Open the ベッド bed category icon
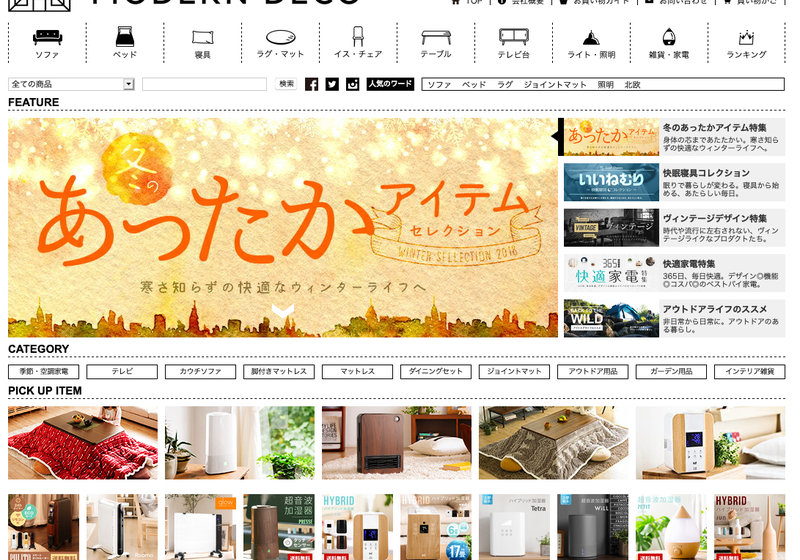The height and width of the screenshot is (560, 800). tap(124, 43)
